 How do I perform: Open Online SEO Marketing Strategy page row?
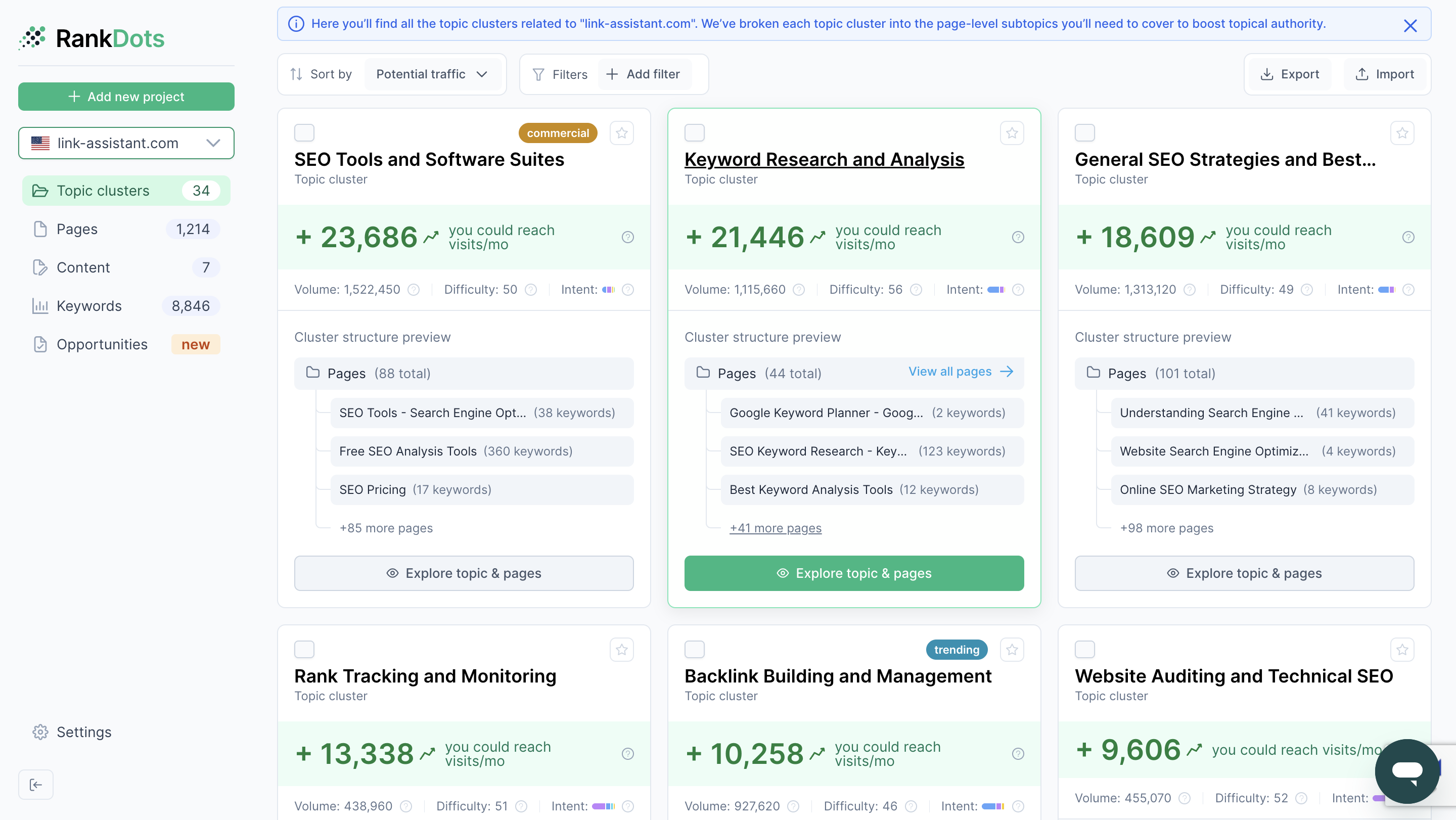[1262, 489]
